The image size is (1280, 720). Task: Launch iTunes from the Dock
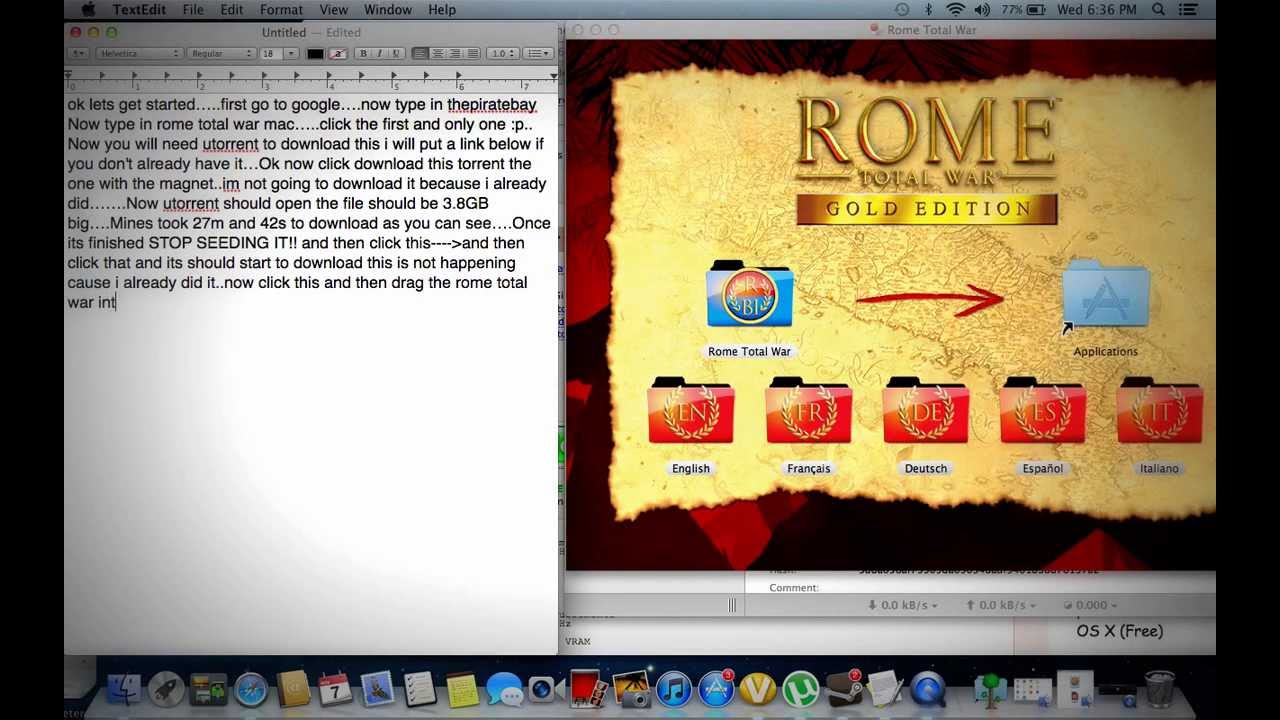[673, 690]
